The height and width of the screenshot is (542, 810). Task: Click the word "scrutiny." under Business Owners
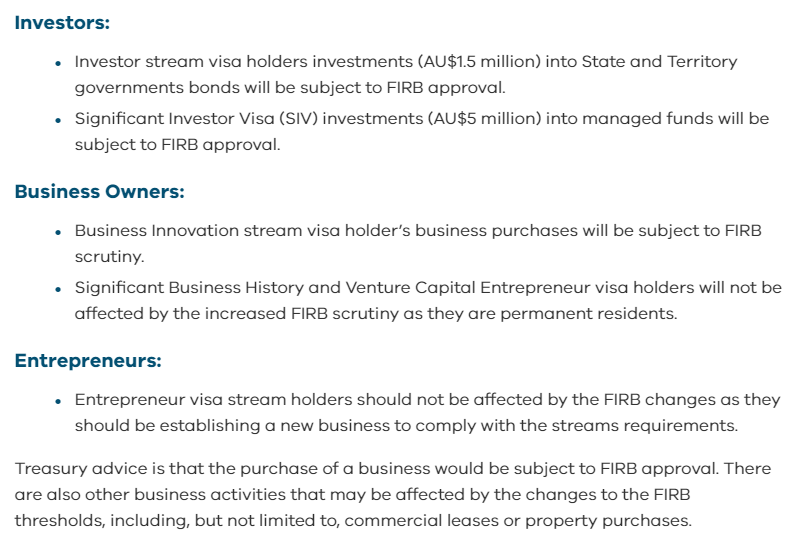click(x=109, y=256)
